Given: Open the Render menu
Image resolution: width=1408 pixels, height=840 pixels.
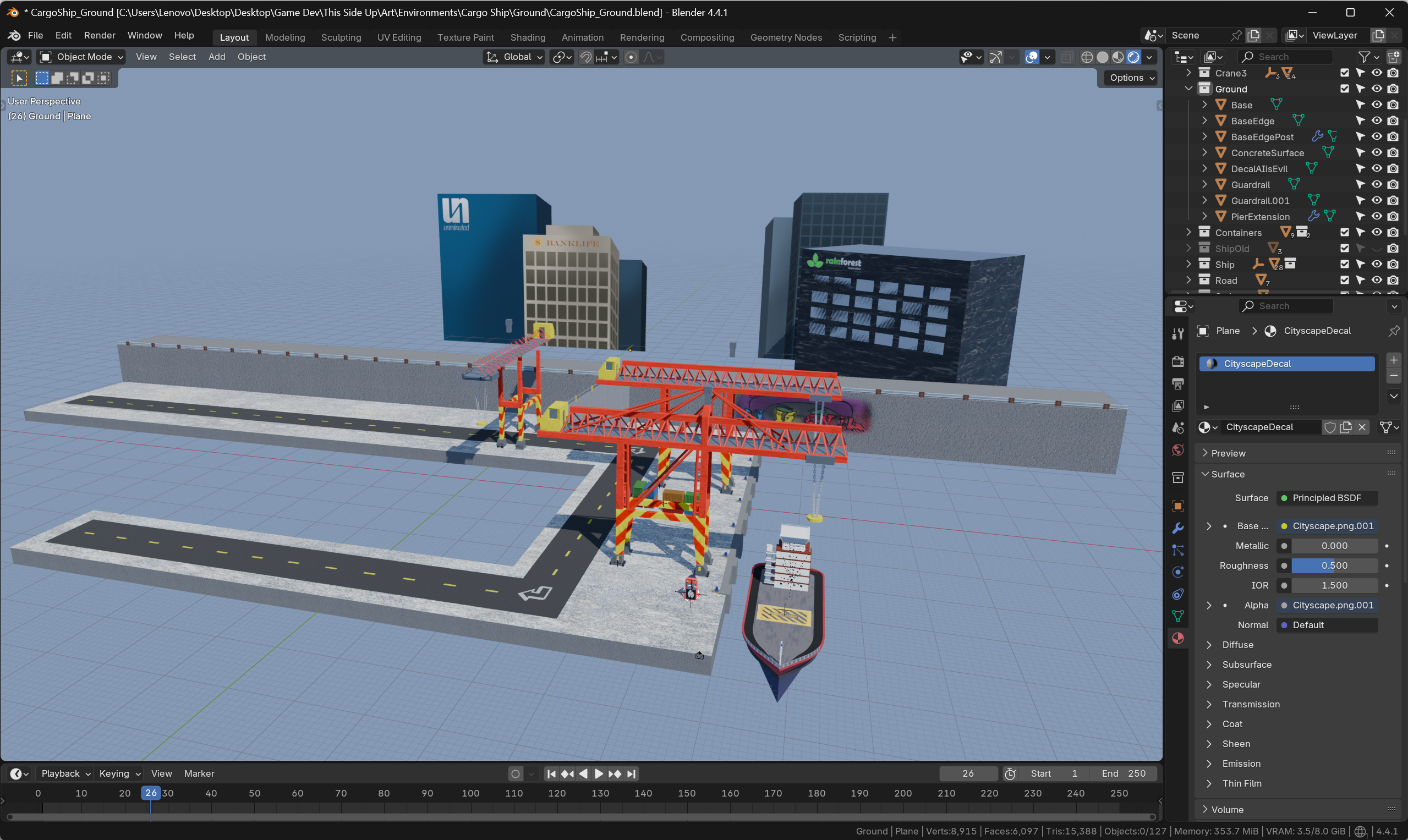Looking at the screenshot, I should (x=99, y=35).
